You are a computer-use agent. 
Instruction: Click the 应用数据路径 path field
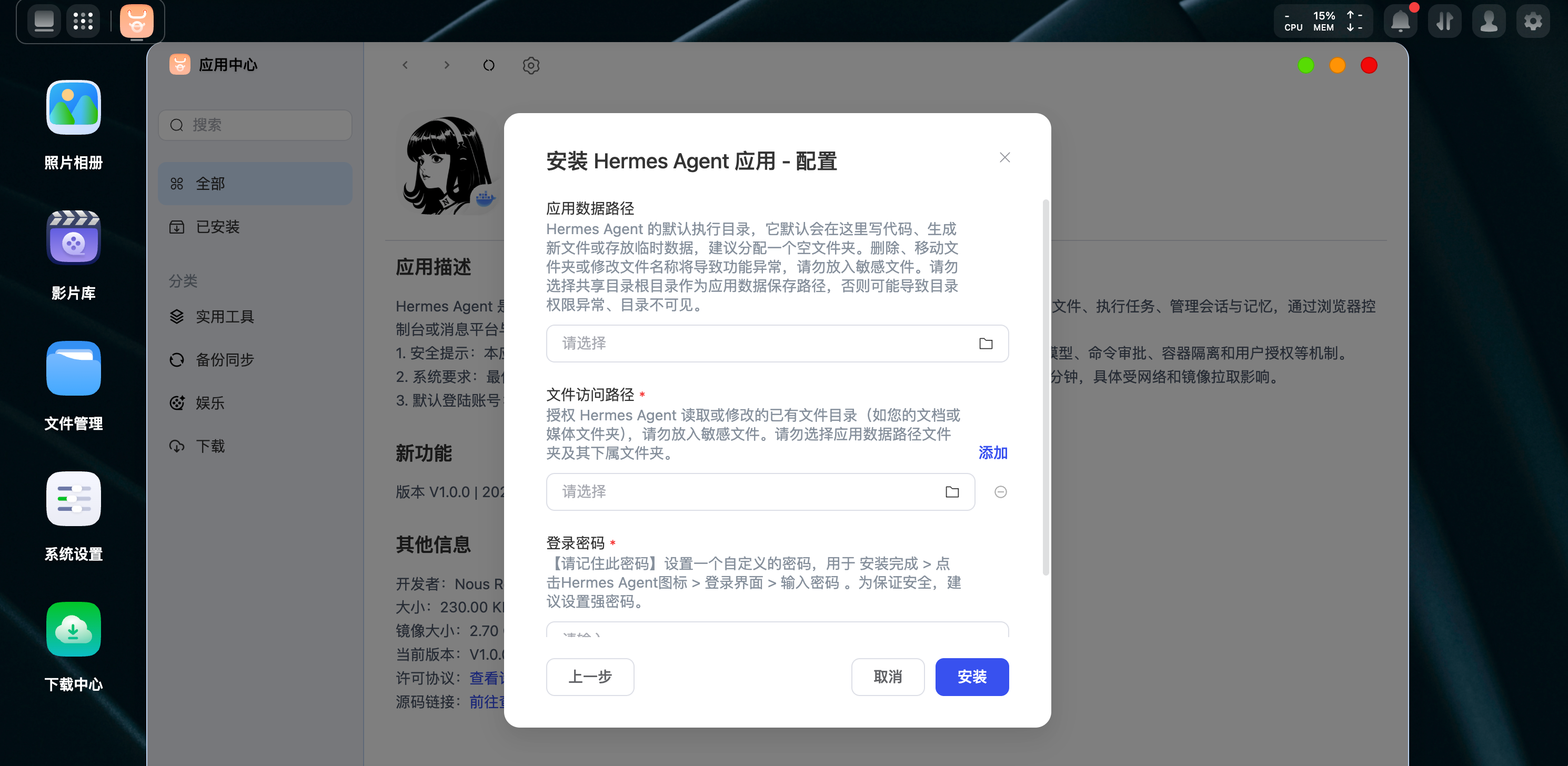pos(777,343)
